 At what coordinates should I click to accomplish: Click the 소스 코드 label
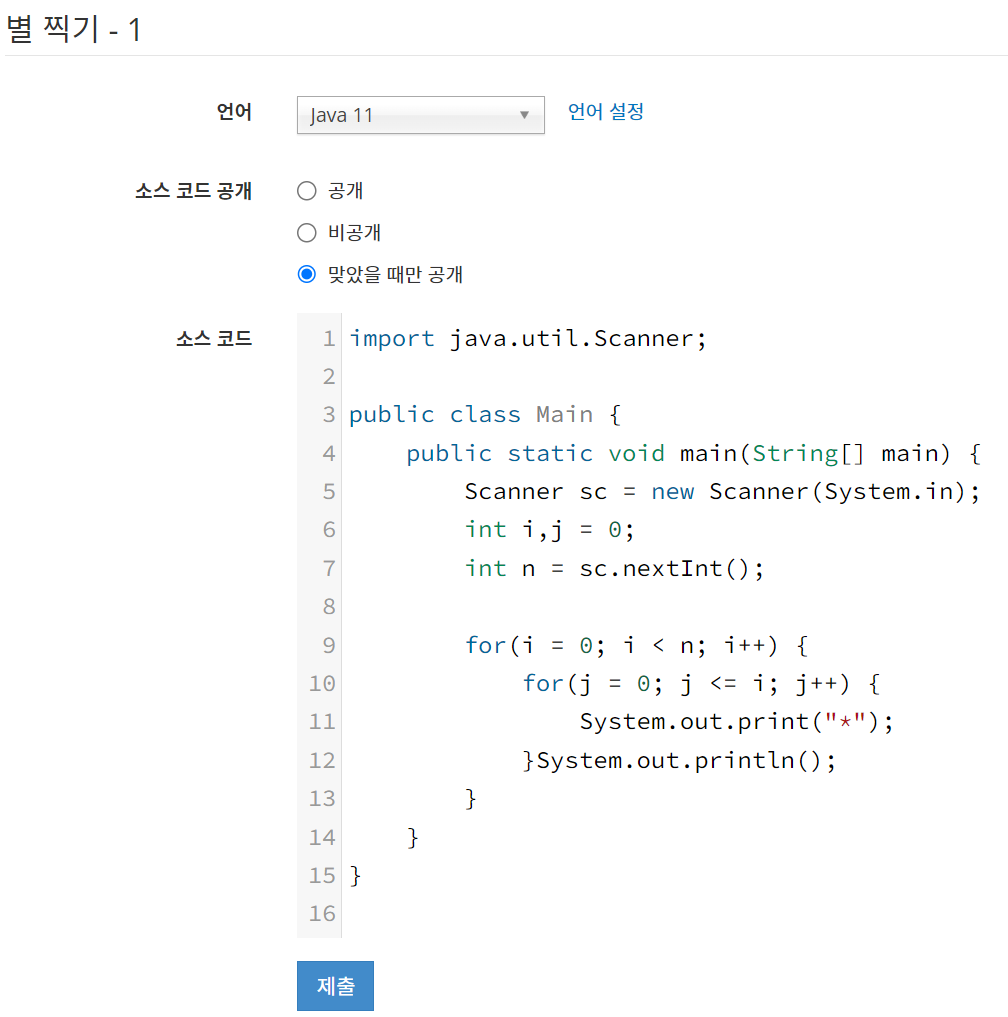214,339
